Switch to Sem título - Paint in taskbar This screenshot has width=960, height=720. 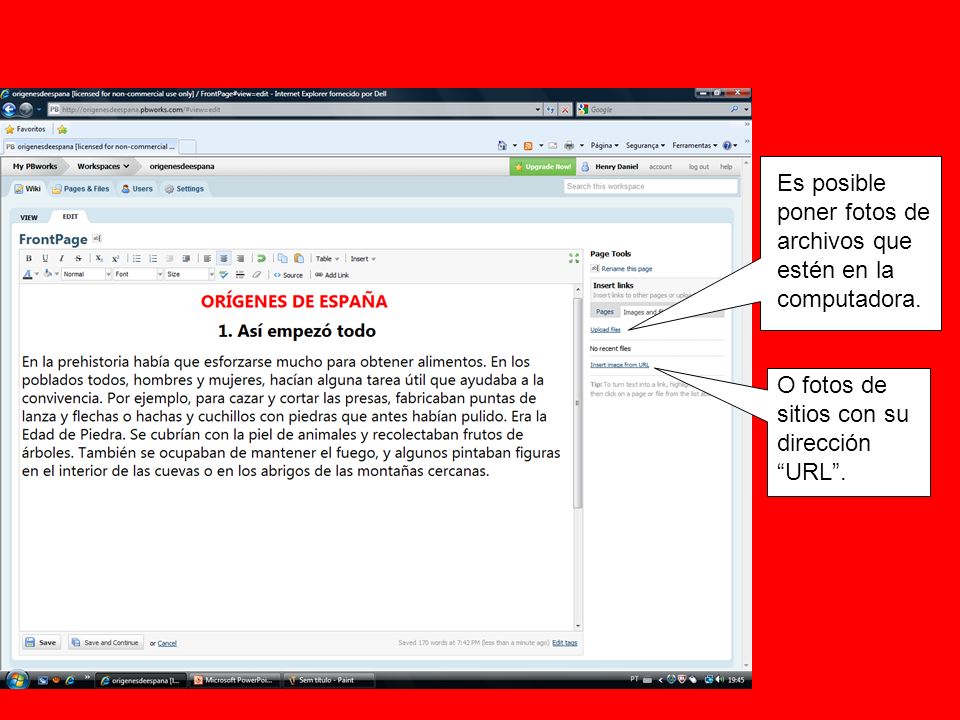click(x=328, y=680)
